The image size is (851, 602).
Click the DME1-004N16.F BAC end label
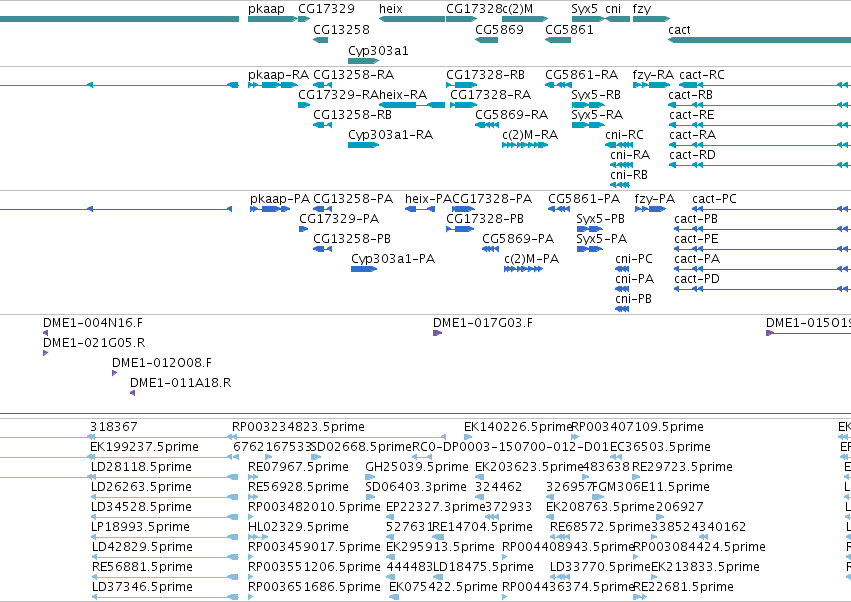pyautogui.click(x=93, y=323)
